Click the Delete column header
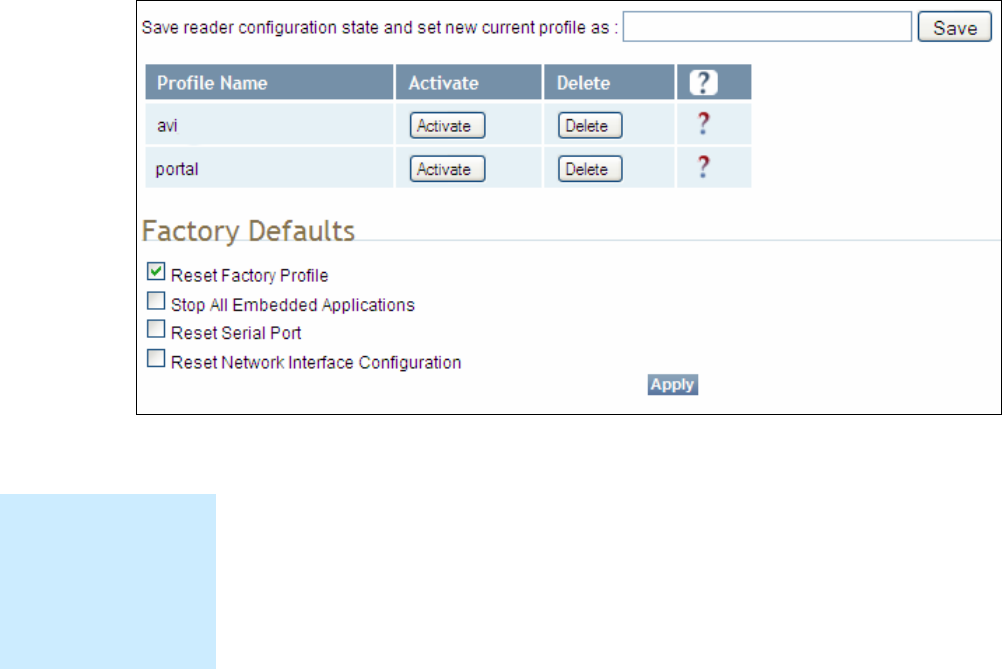1002x669 pixels. 609,82
